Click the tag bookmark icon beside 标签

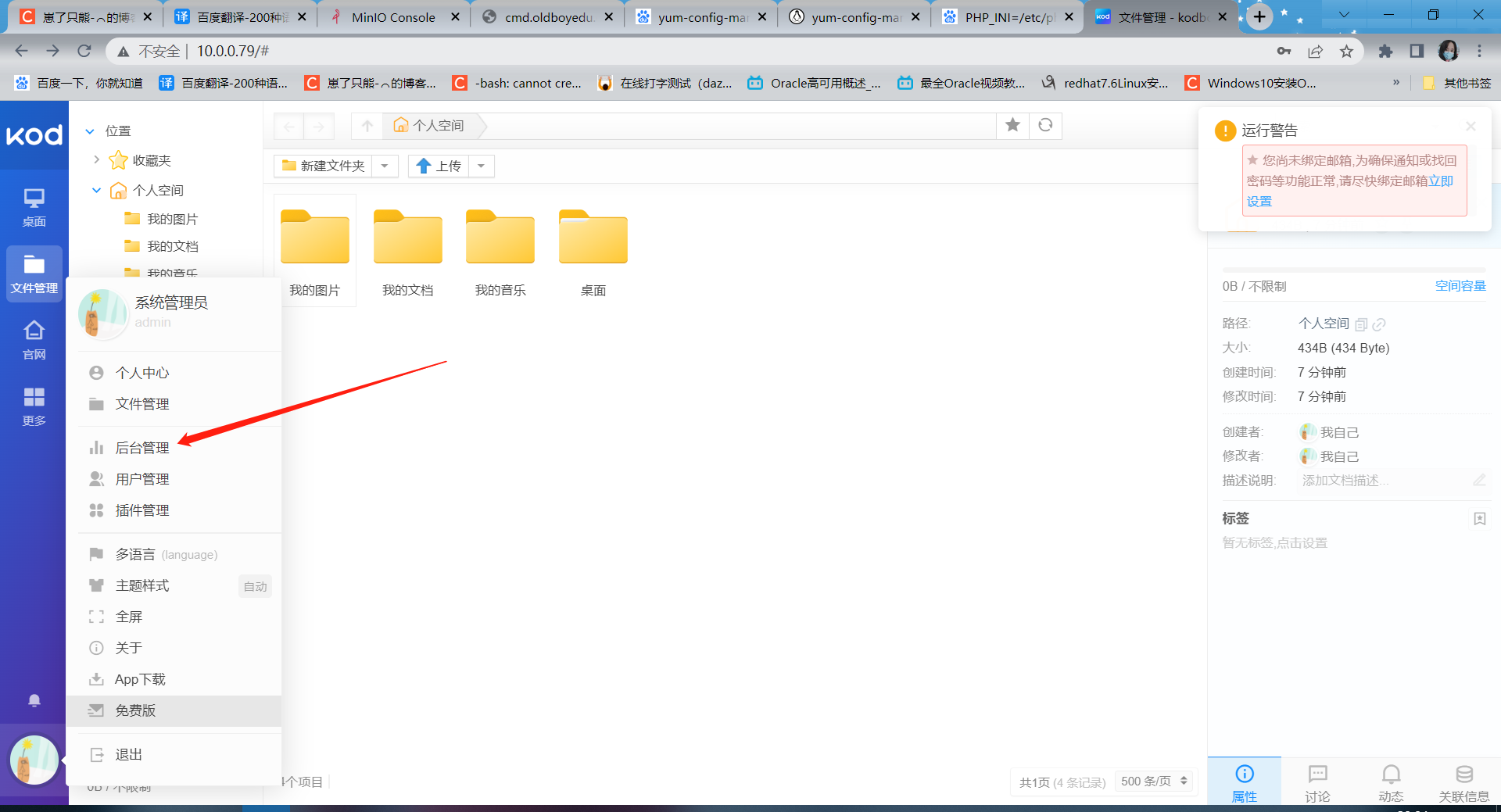click(1479, 519)
